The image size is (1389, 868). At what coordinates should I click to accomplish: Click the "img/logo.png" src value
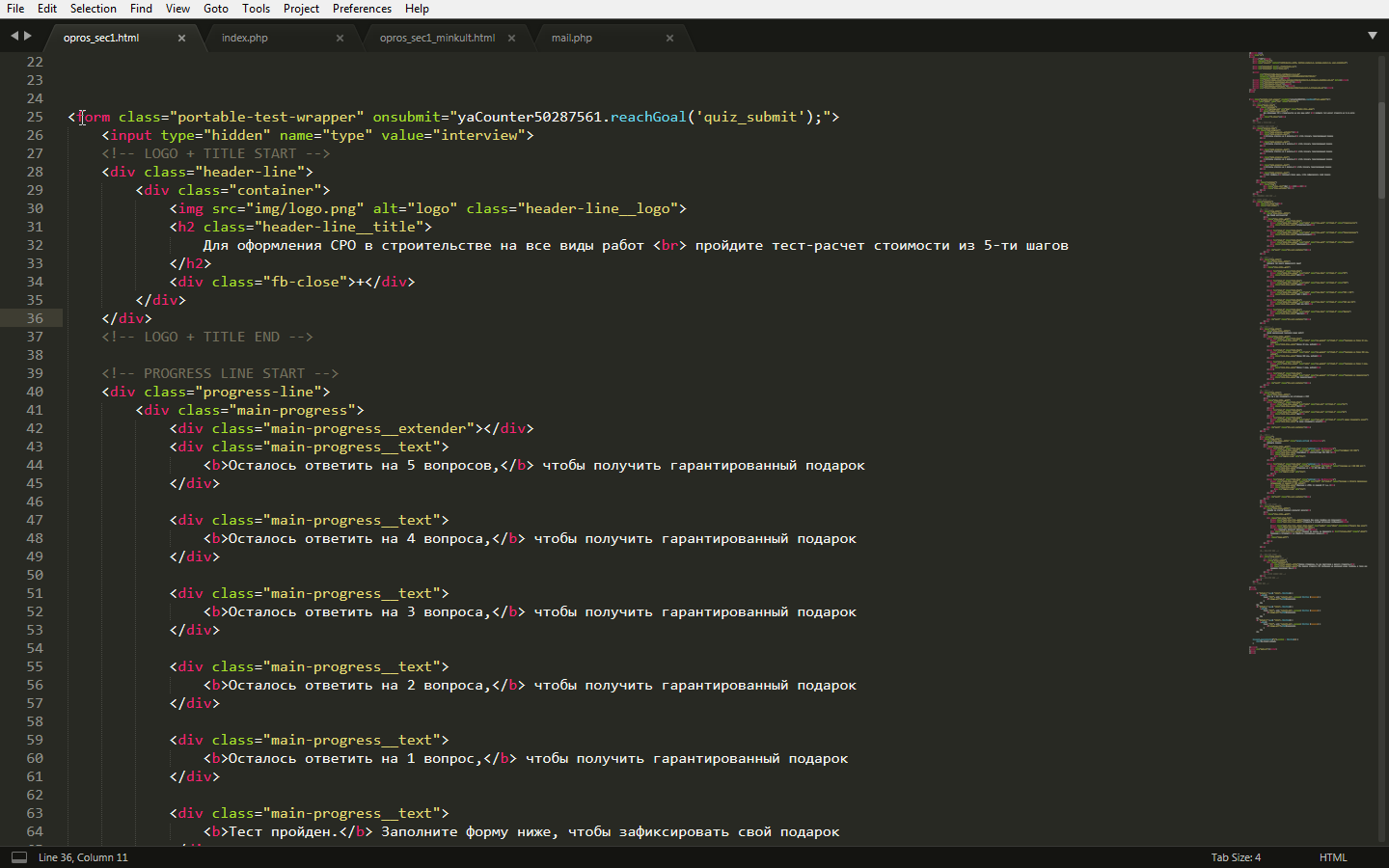[x=305, y=208]
